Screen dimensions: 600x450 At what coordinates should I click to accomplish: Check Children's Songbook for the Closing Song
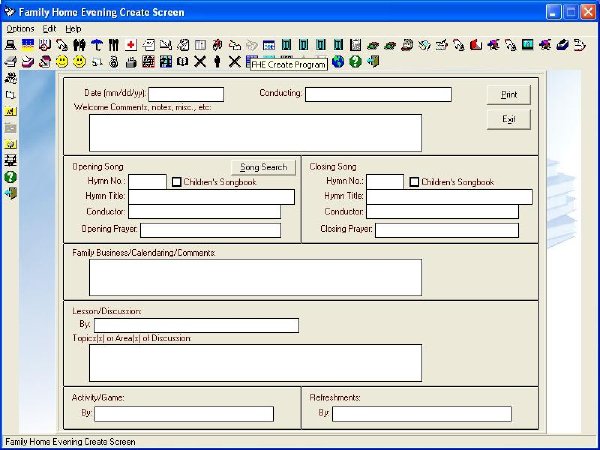(414, 182)
